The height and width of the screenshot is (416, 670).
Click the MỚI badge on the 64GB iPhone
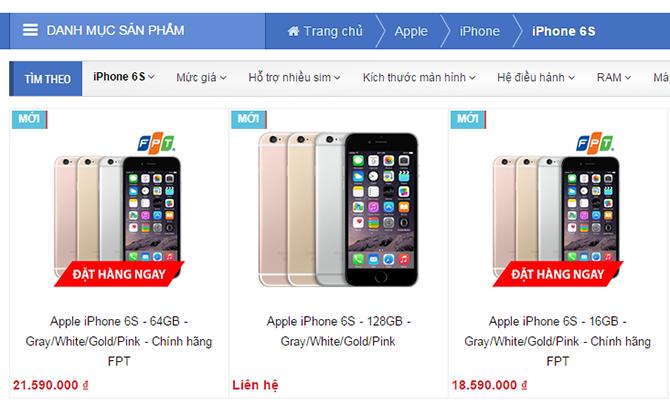(x=29, y=119)
